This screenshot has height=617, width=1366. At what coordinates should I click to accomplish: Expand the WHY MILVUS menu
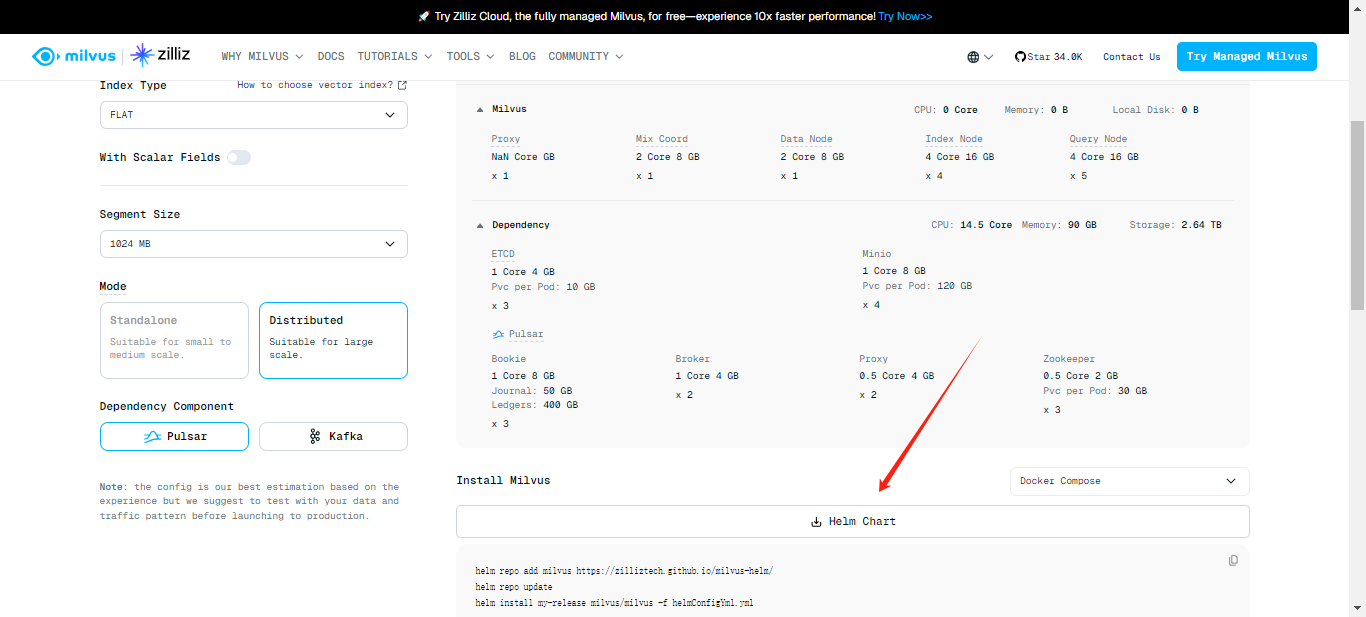click(x=262, y=57)
